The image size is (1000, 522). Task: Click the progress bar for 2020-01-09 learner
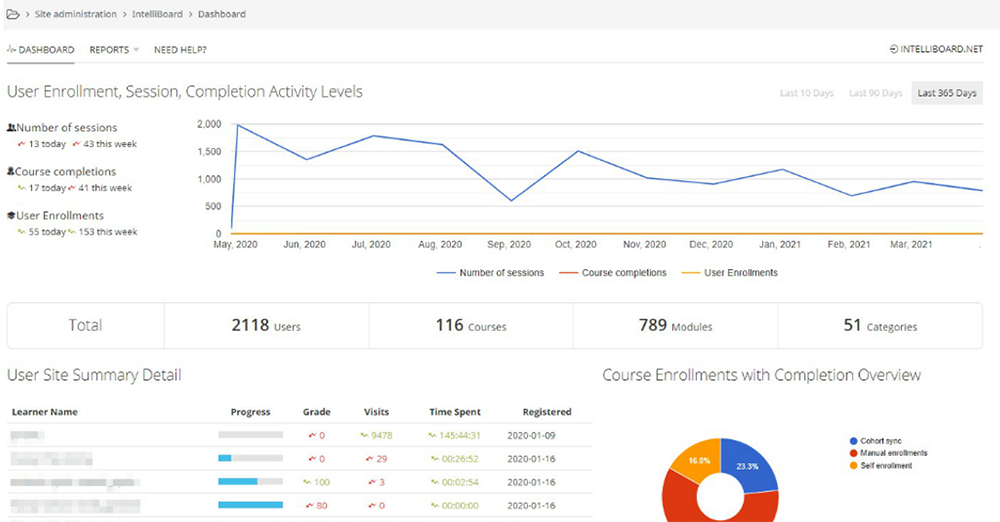[x=251, y=435]
